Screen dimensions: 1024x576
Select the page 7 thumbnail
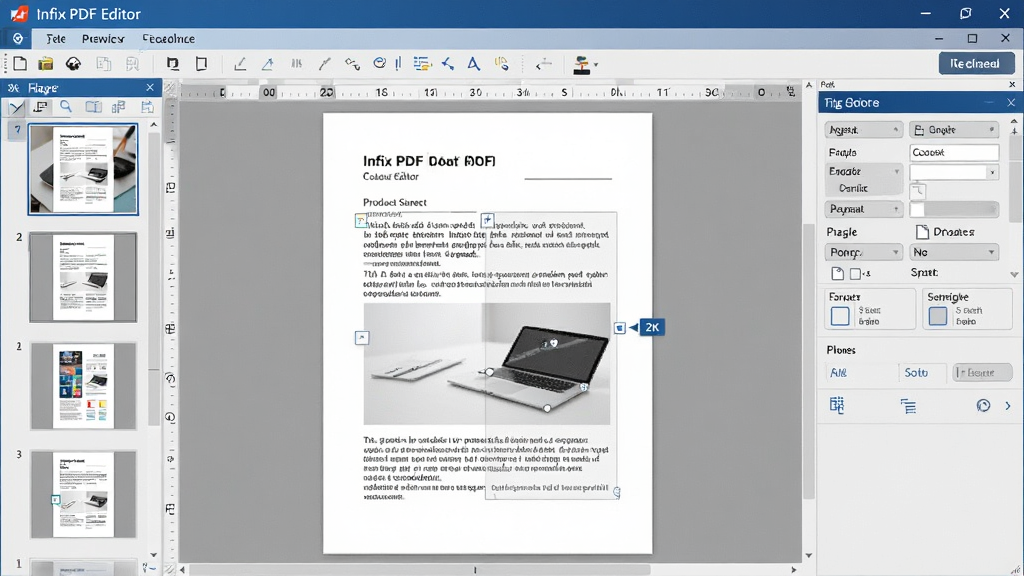point(83,169)
